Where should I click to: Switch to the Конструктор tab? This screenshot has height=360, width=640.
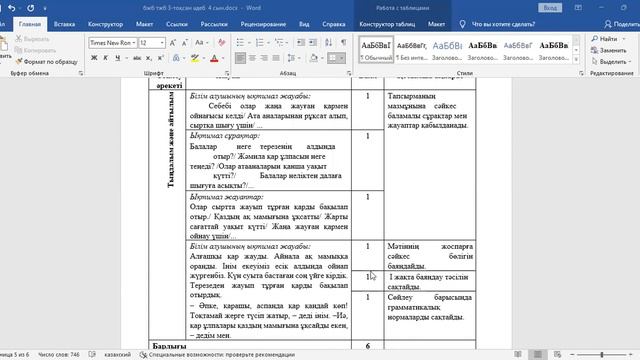(x=105, y=24)
